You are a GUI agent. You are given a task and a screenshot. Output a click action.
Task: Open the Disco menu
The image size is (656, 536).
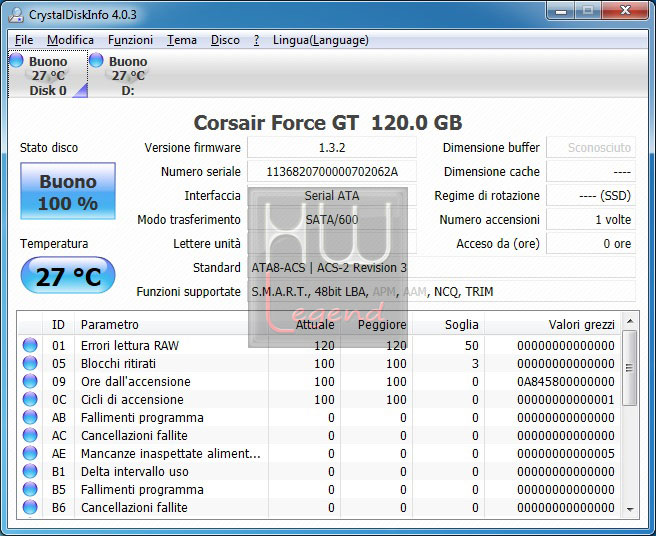[225, 40]
